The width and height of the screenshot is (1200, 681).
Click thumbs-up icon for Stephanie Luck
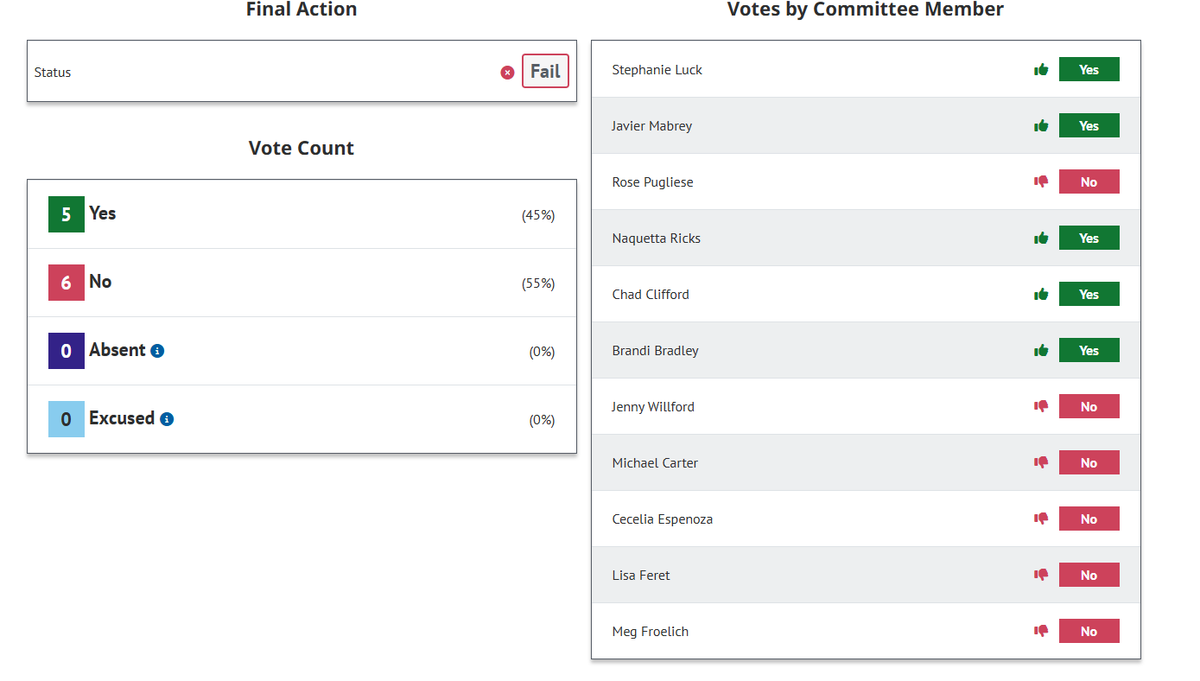[1041, 70]
